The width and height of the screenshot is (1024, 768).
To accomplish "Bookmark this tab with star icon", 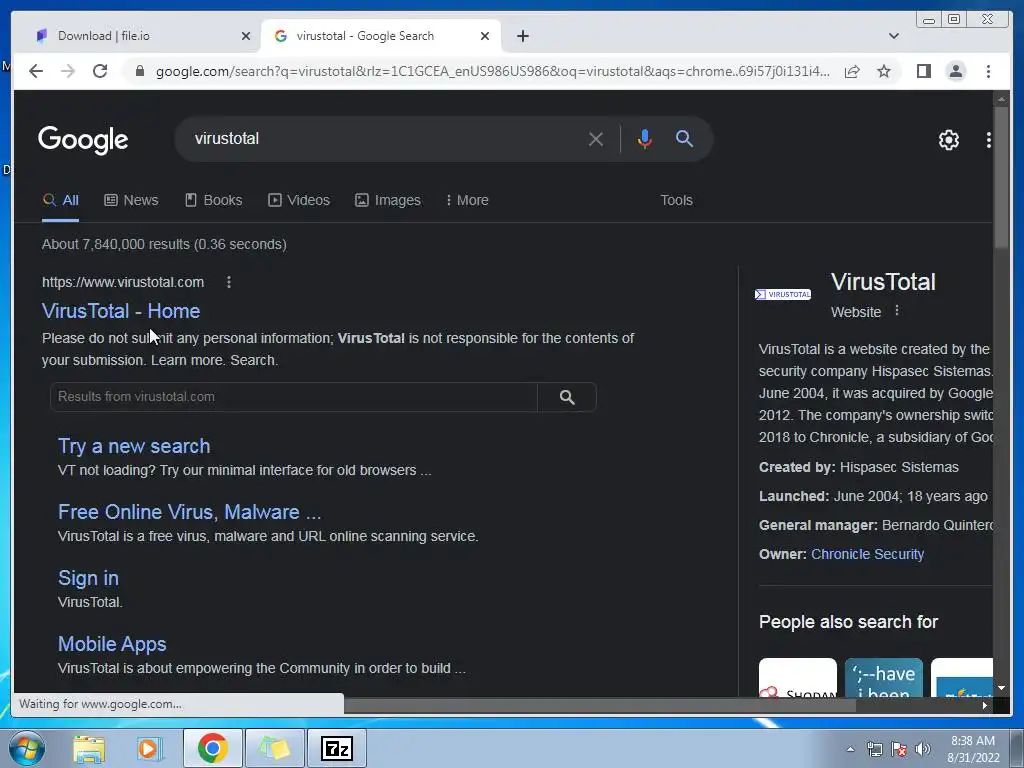I will pos(884,71).
